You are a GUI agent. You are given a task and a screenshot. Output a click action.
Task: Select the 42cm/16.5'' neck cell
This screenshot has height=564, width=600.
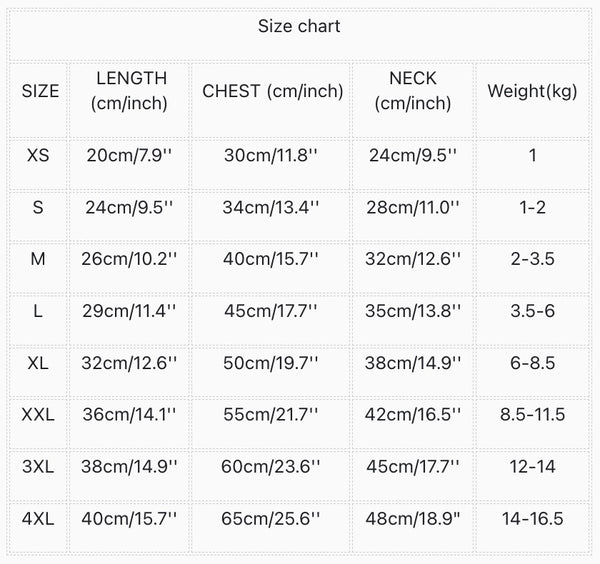[413, 413]
